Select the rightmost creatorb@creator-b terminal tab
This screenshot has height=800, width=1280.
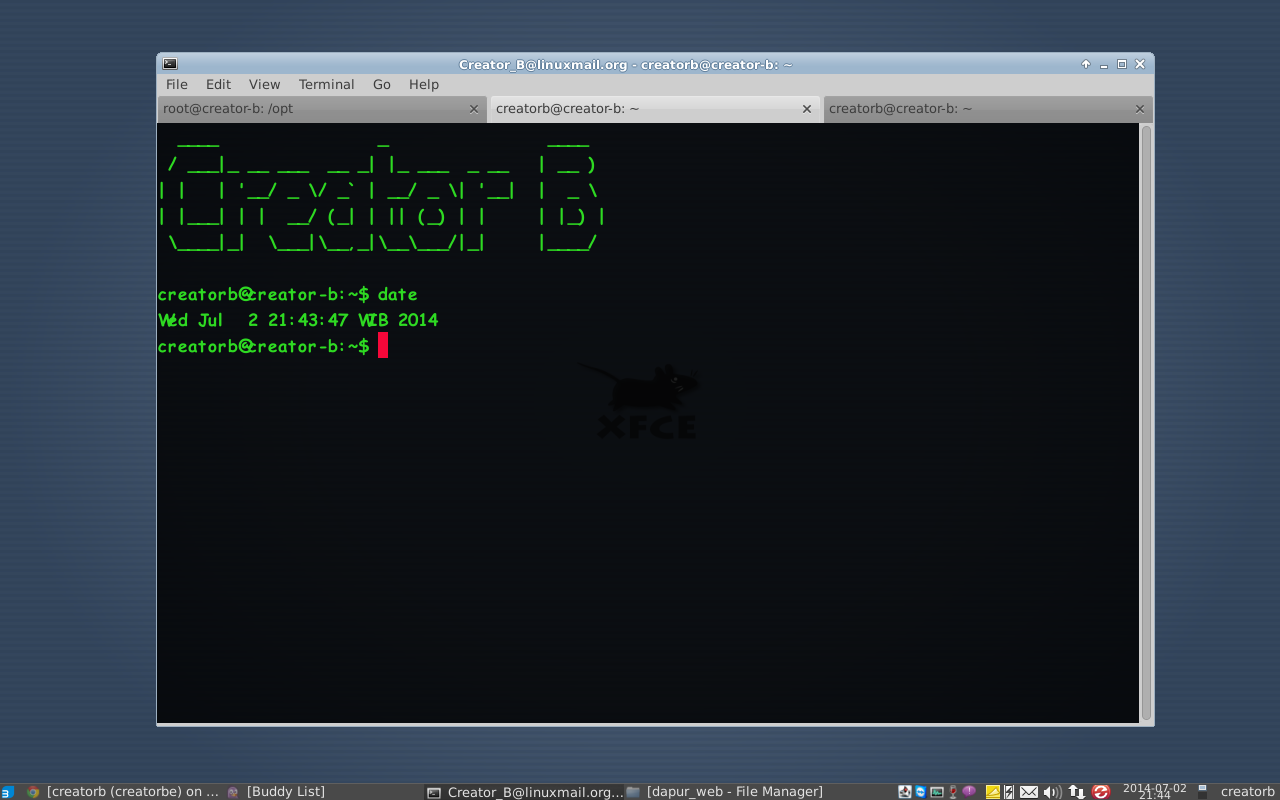960,108
